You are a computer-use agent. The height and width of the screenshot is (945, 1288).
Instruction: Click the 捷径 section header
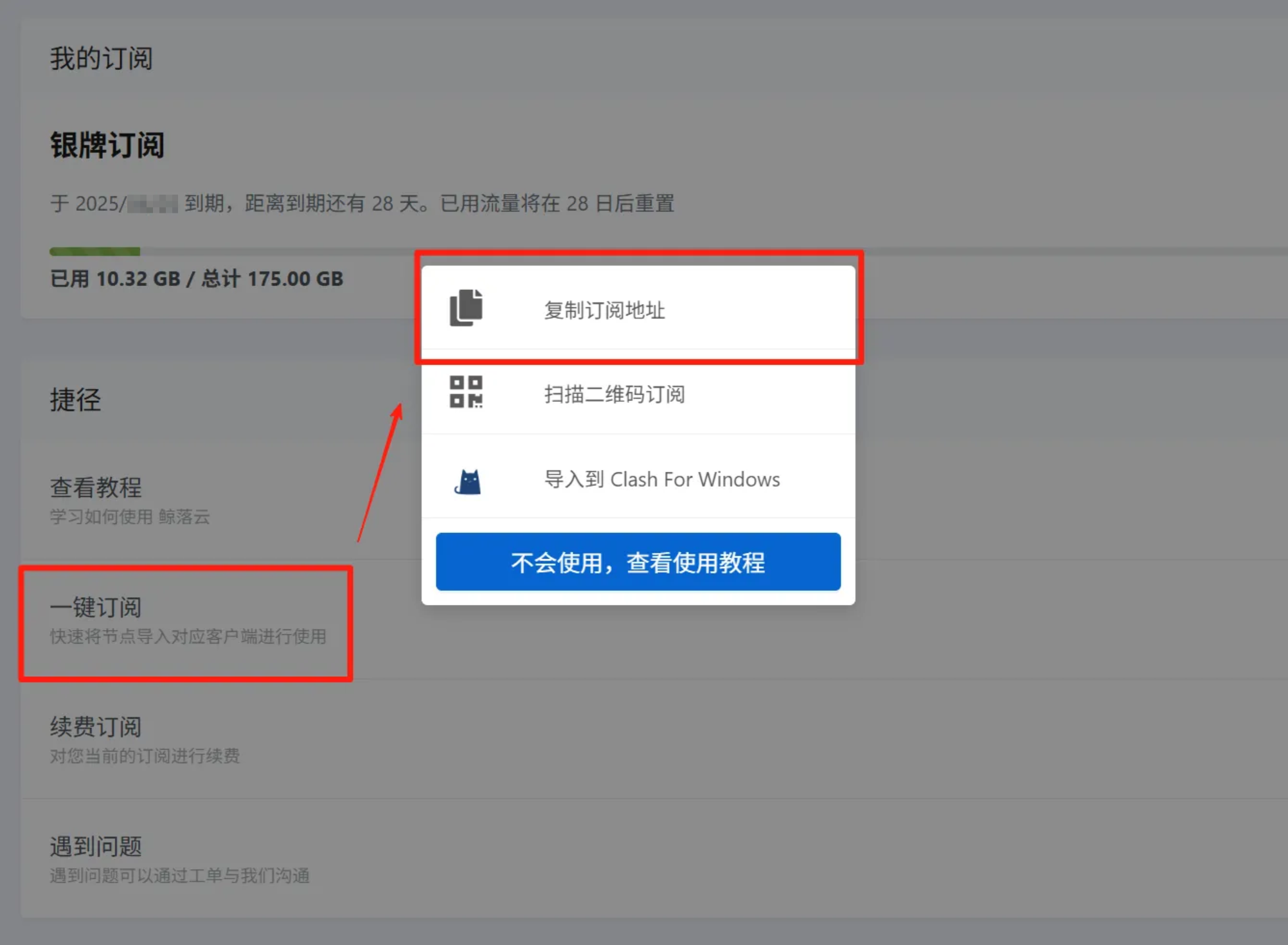pyautogui.click(x=75, y=400)
